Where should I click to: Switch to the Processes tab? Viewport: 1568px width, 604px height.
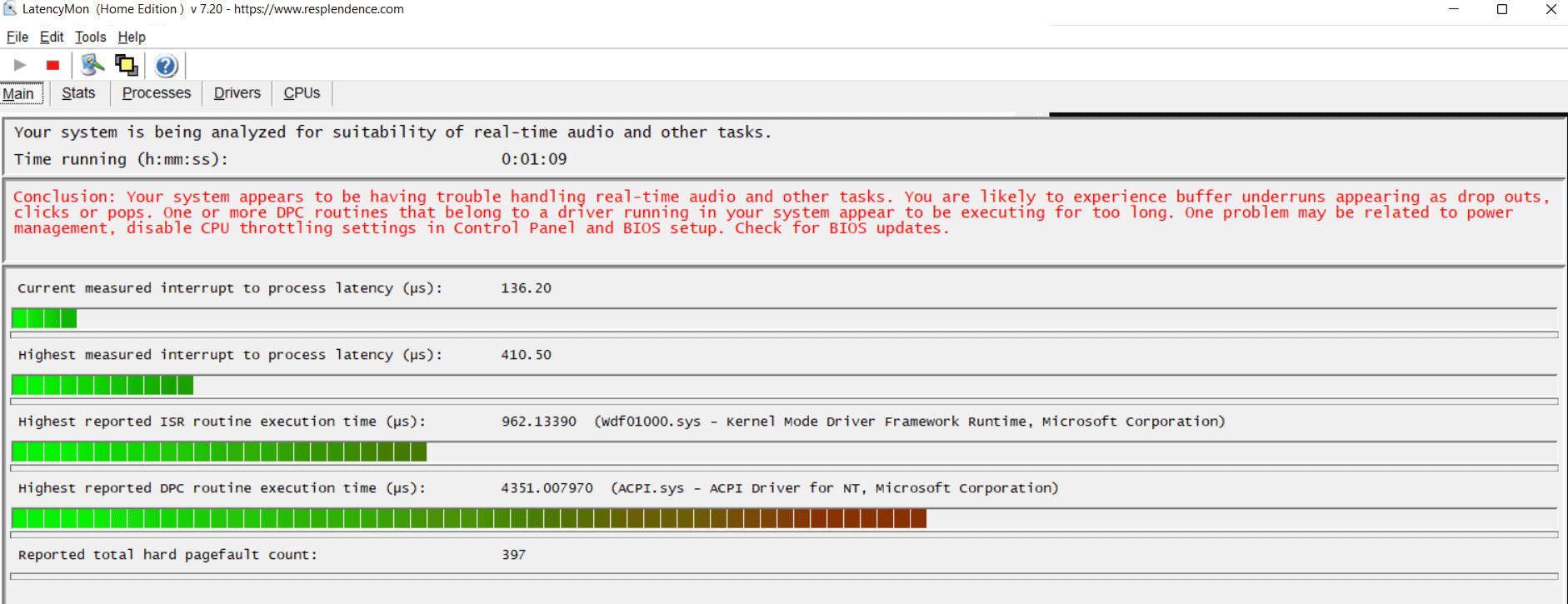(x=157, y=93)
